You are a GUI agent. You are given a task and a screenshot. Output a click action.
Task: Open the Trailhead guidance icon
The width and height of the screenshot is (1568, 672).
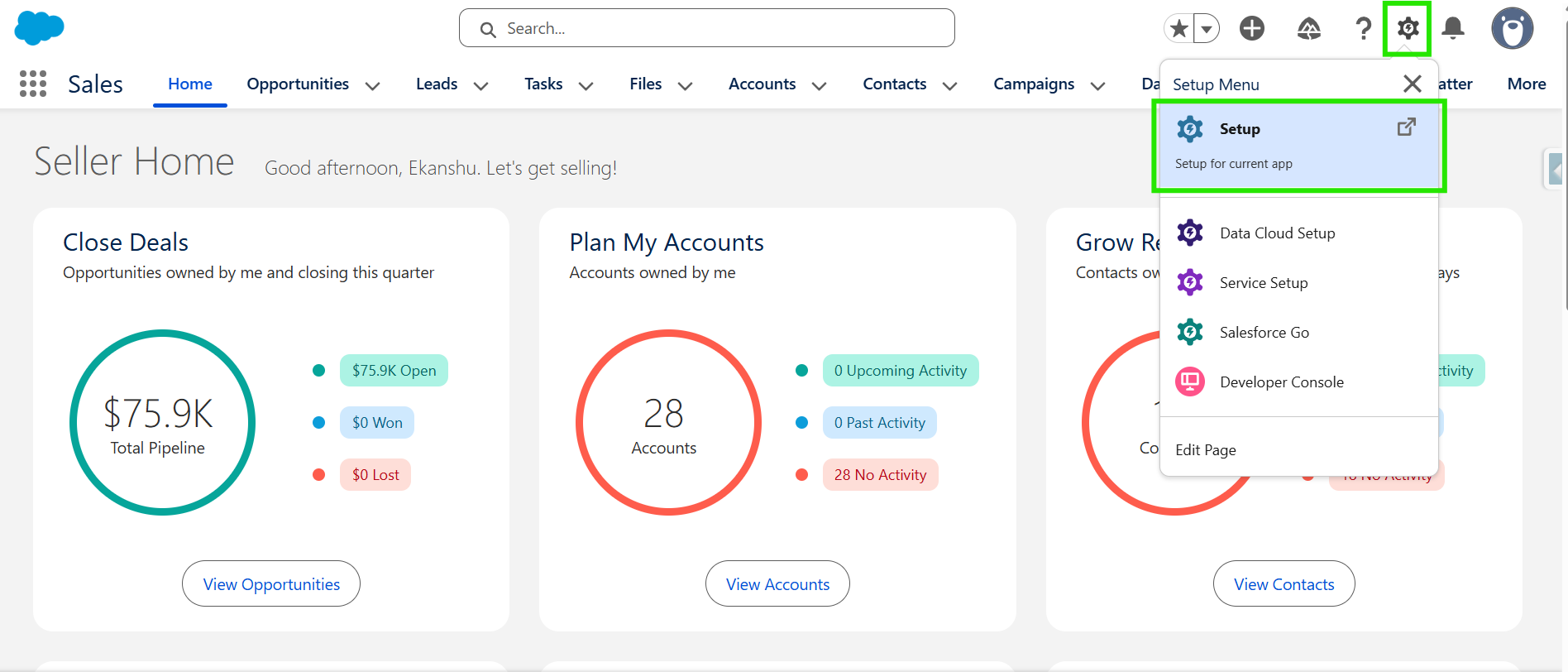1308,29
